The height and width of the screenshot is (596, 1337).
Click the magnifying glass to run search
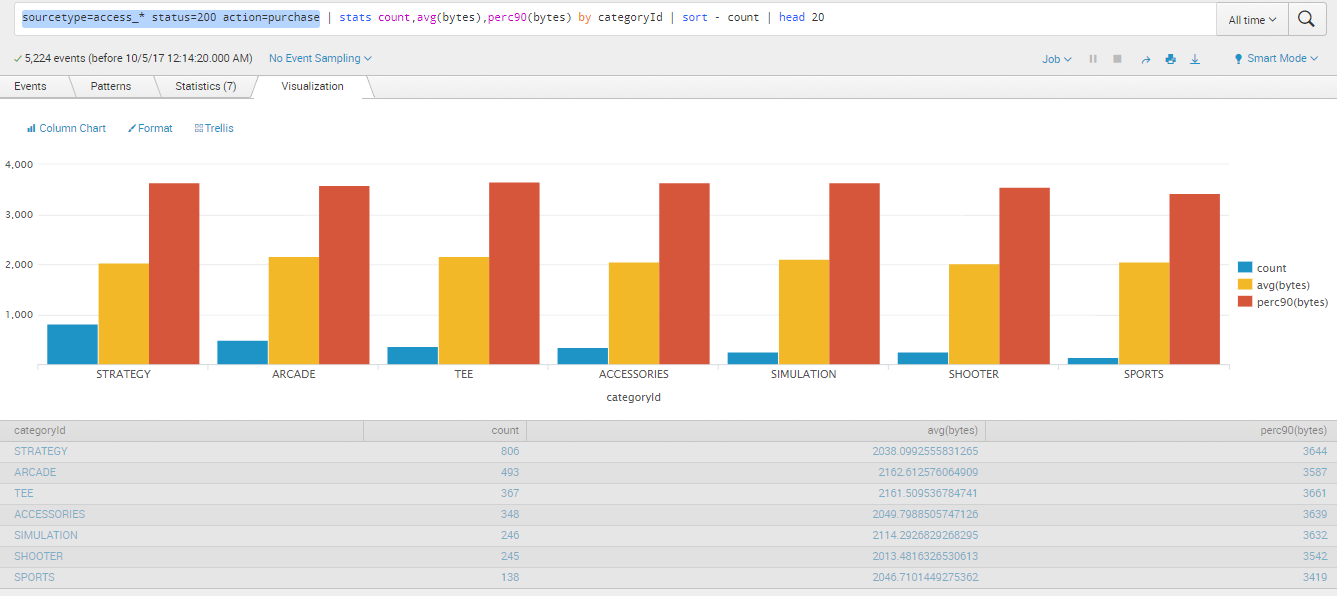1308,19
